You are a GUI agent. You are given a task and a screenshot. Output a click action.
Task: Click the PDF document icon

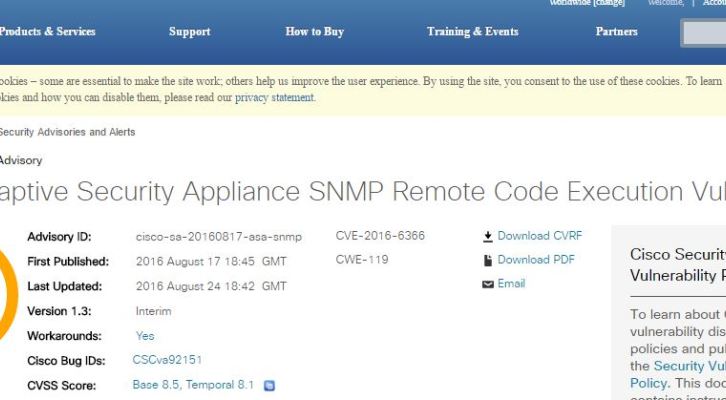pos(488,261)
